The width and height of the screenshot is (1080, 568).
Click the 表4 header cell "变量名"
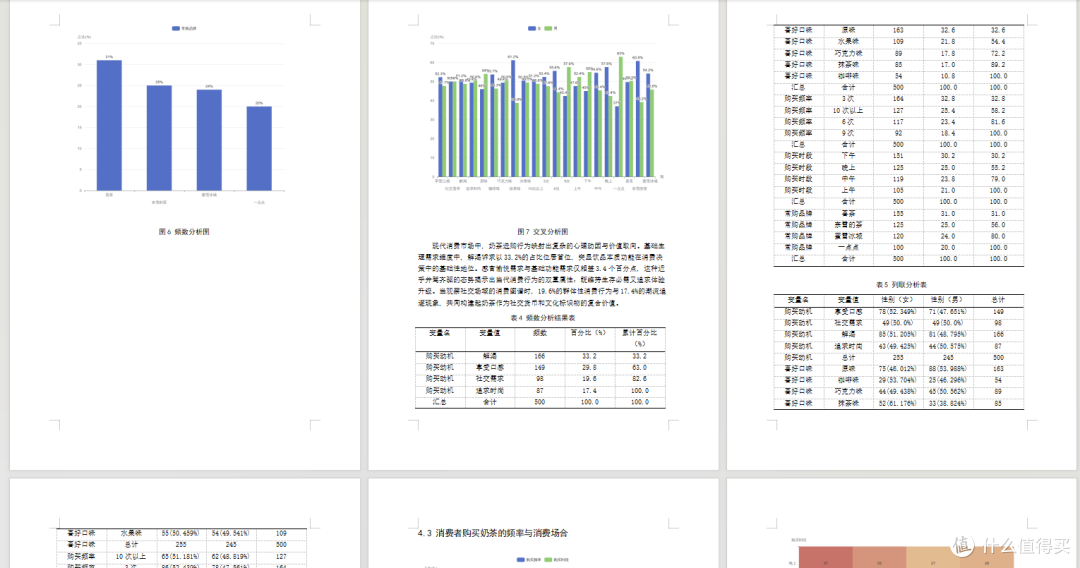tap(439, 333)
